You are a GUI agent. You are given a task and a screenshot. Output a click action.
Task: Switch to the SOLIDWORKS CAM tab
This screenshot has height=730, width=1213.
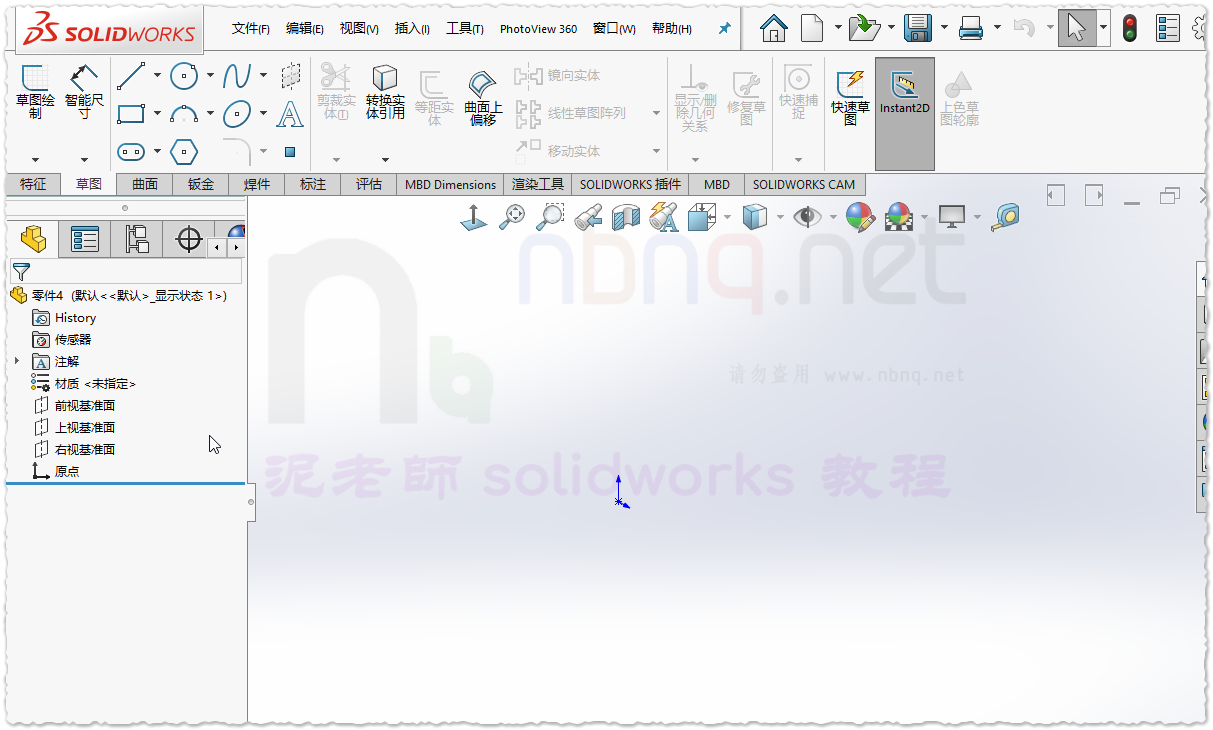pyautogui.click(x=804, y=184)
